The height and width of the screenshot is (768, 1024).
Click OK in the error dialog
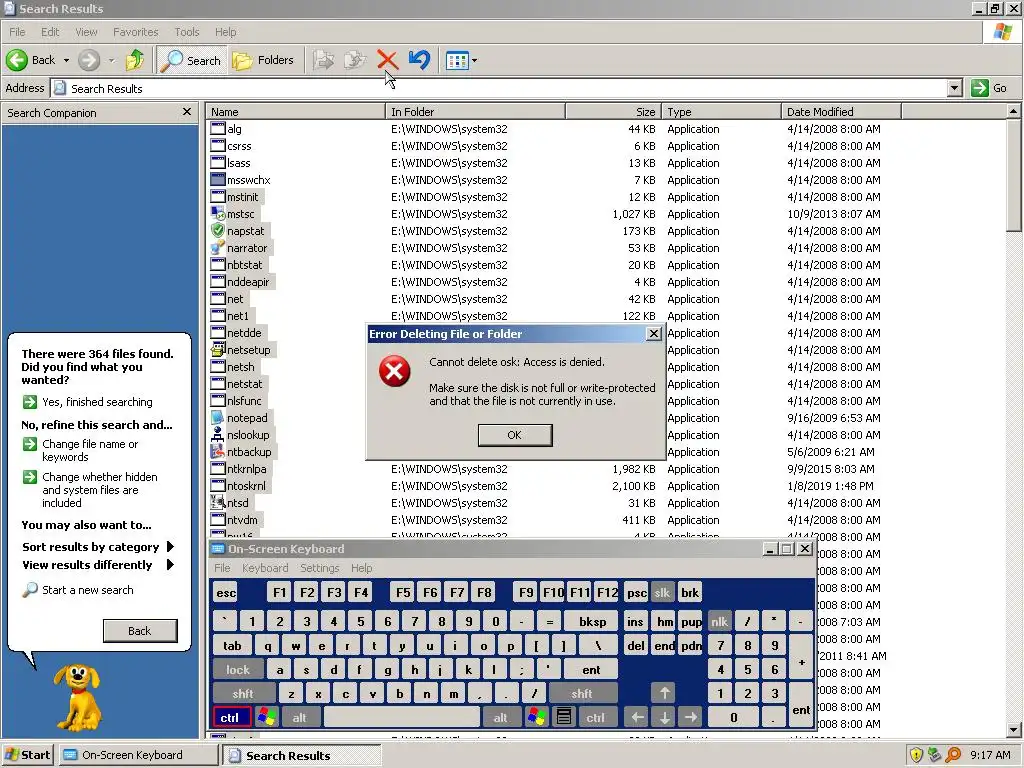515,435
